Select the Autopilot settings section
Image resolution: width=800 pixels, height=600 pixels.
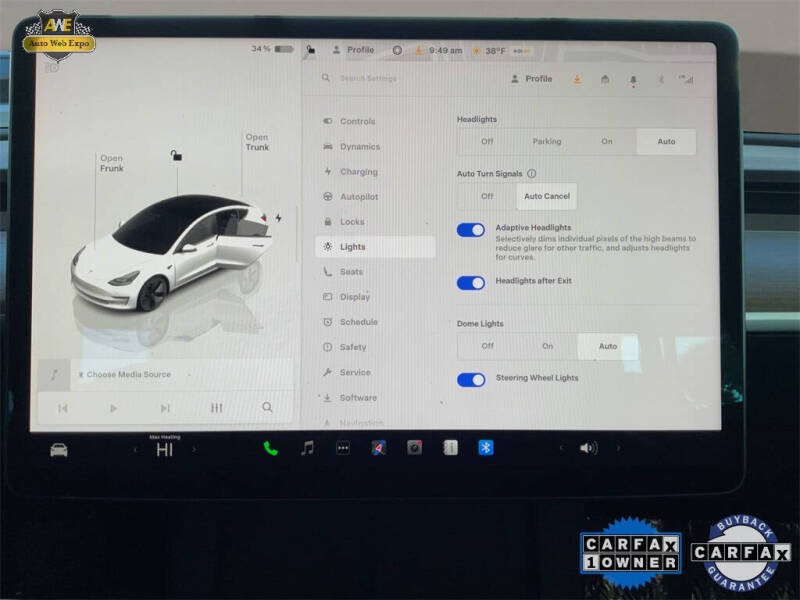pyautogui.click(x=358, y=196)
